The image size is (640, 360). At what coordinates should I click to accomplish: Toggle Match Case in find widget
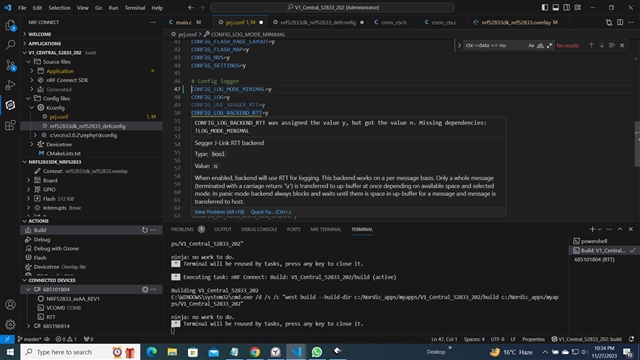coord(531,45)
